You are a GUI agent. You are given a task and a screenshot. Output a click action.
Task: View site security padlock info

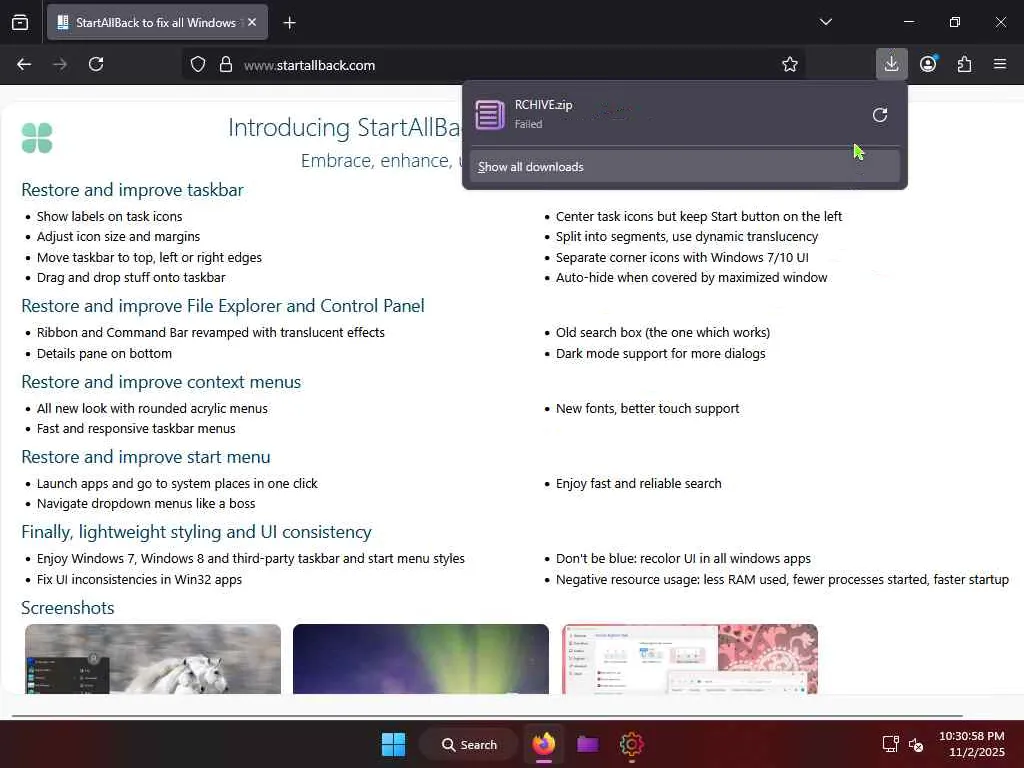pos(226,65)
